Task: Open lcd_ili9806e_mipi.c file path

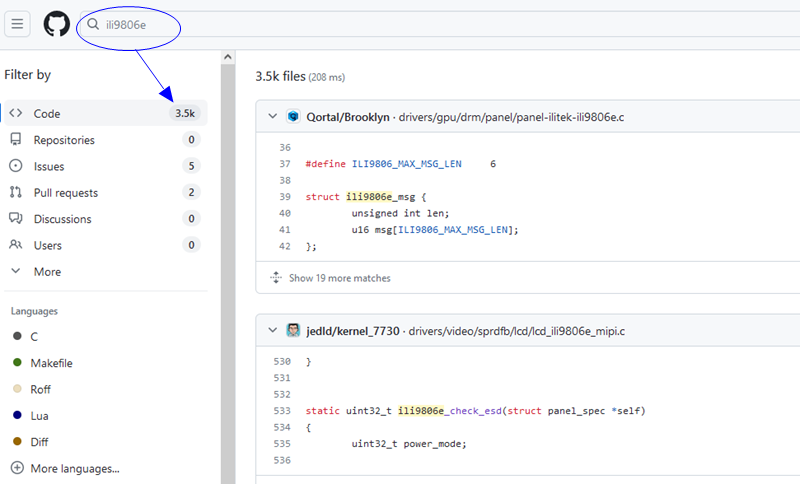Action: coord(517,331)
